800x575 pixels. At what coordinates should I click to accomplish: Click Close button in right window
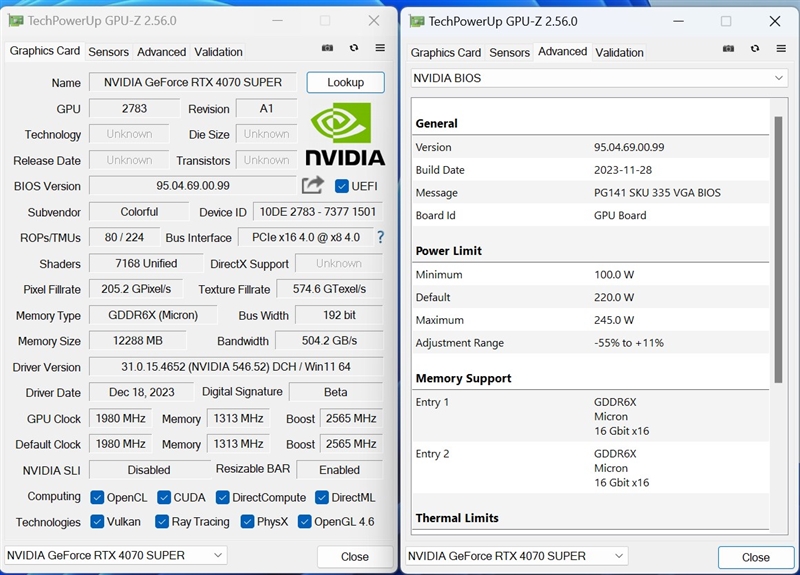coord(756,557)
